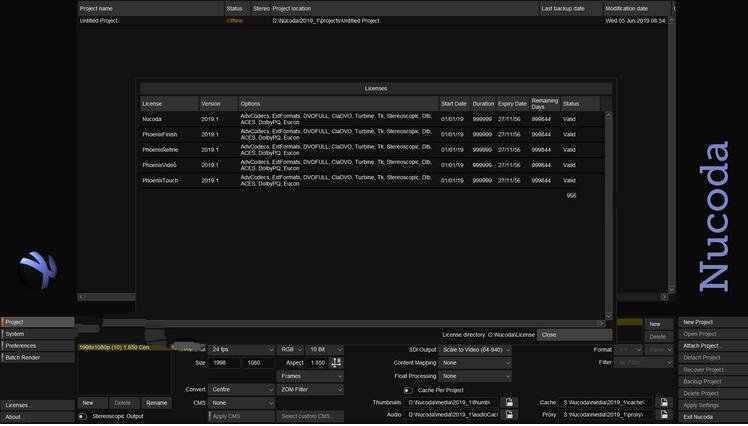Click Apply Settings button
The height and width of the screenshot is (426, 748).
pos(713,405)
